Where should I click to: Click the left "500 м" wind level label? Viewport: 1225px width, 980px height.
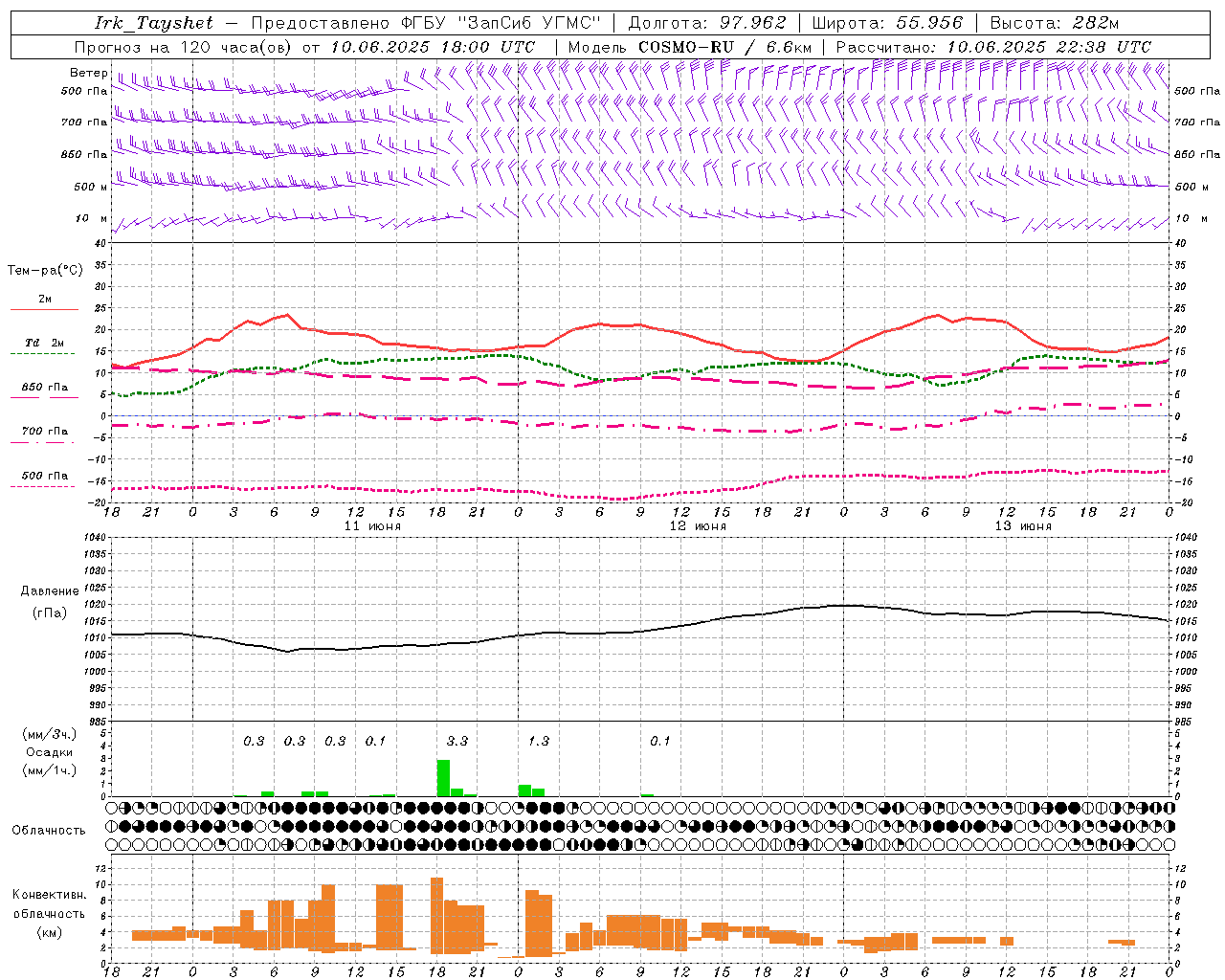(x=92, y=187)
